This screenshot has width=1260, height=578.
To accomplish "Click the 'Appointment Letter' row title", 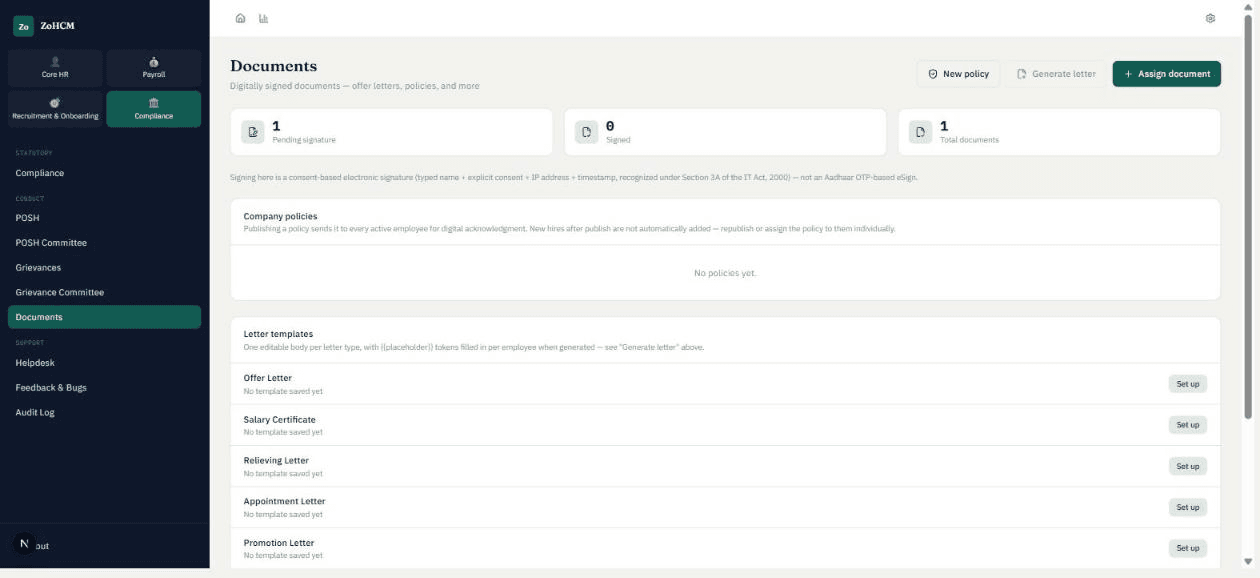I will [284, 502].
